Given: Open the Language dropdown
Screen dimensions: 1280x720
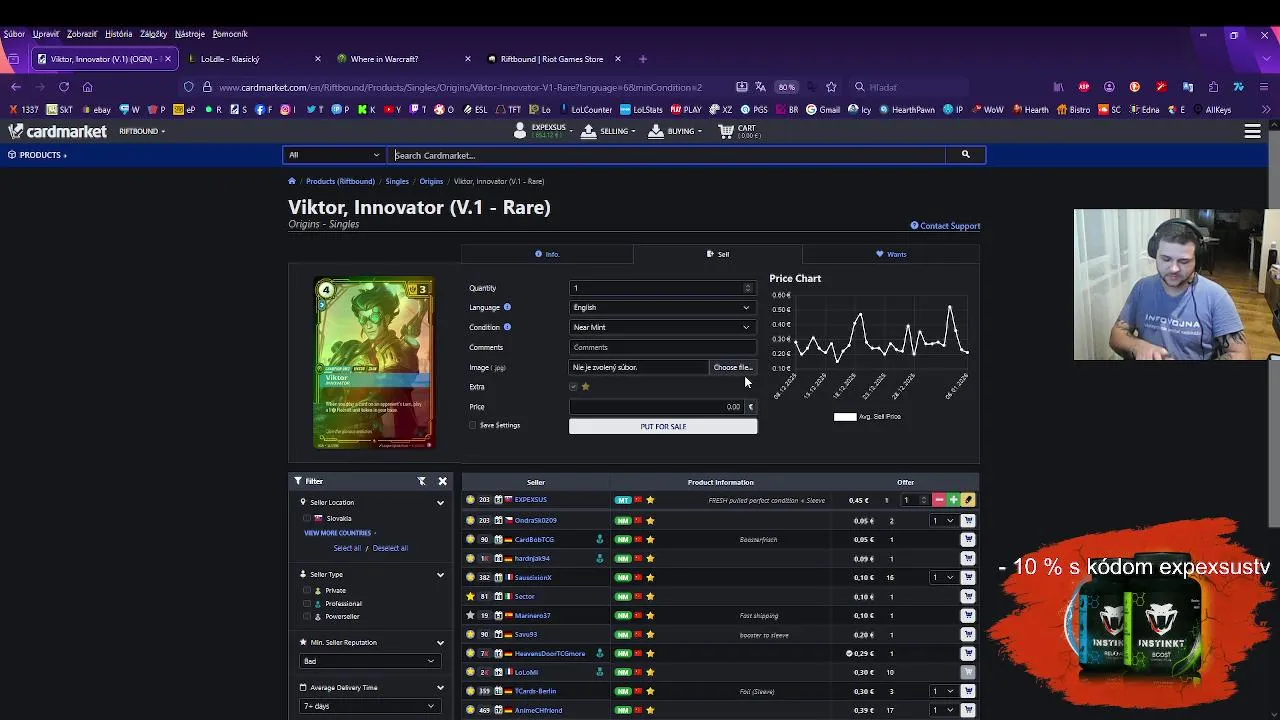Looking at the screenshot, I should [662, 307].
